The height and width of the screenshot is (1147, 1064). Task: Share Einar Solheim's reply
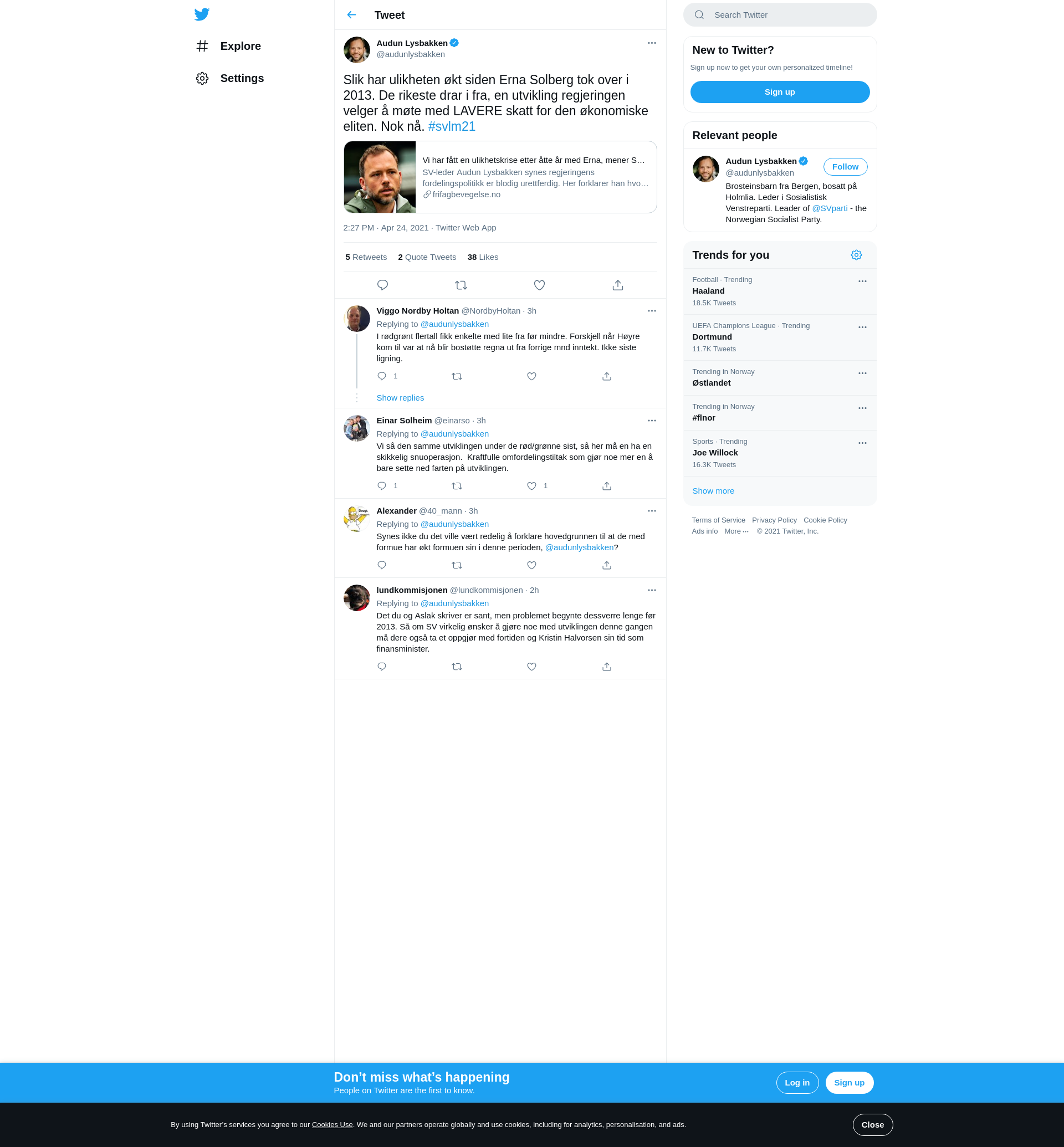[x=607, y=486]
